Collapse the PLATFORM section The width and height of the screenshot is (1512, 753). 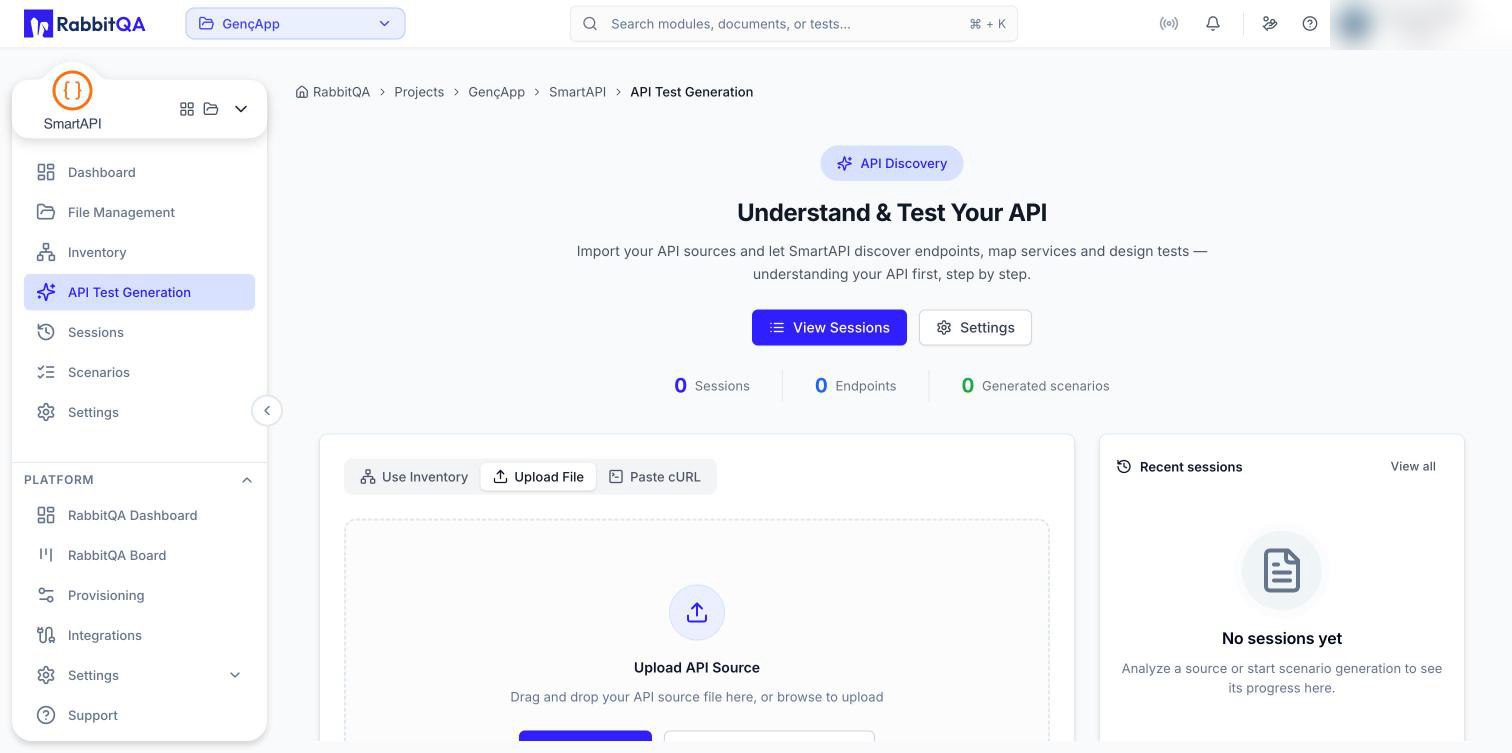pyautogui.click(x=247, y=480)
